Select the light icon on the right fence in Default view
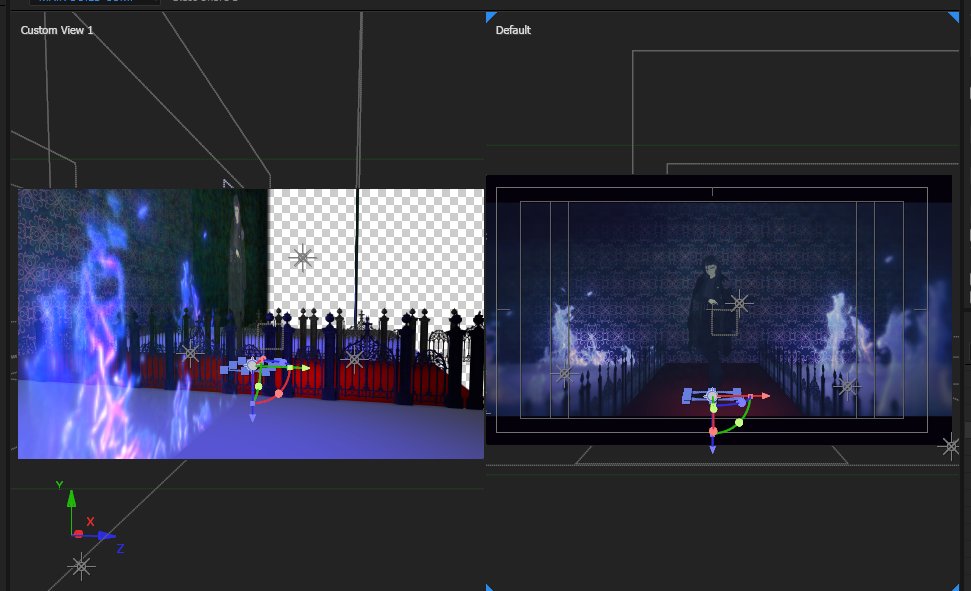Image resolution: width=971 pixels, height=591 pixels. coord(847,387)
